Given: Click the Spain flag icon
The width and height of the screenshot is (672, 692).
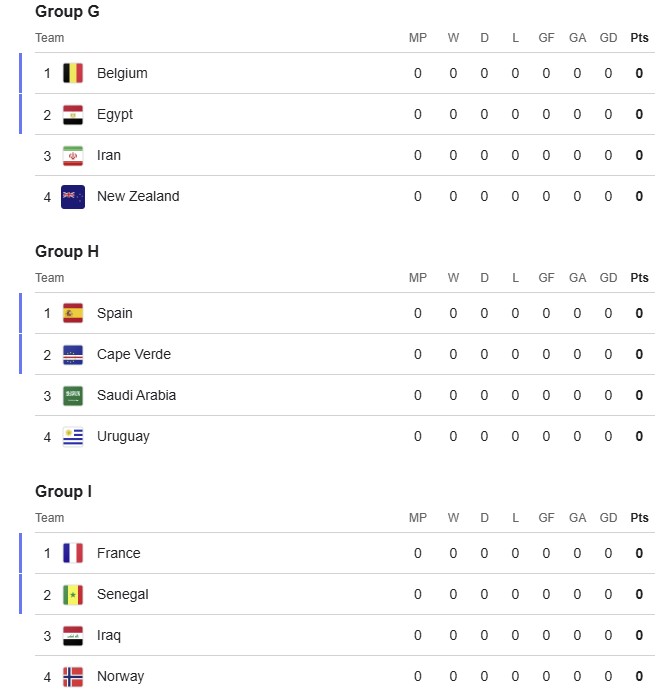Looking at the screenshot, I should pos(73,313).
